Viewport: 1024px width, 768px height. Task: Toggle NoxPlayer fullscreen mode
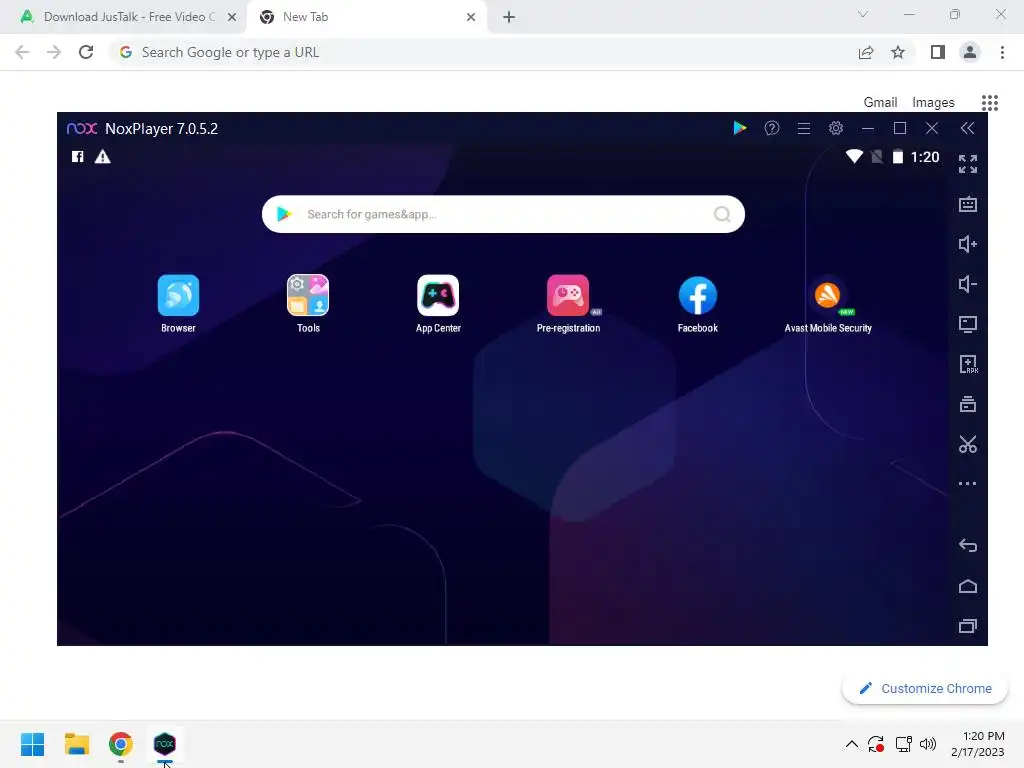click(968, 164)
